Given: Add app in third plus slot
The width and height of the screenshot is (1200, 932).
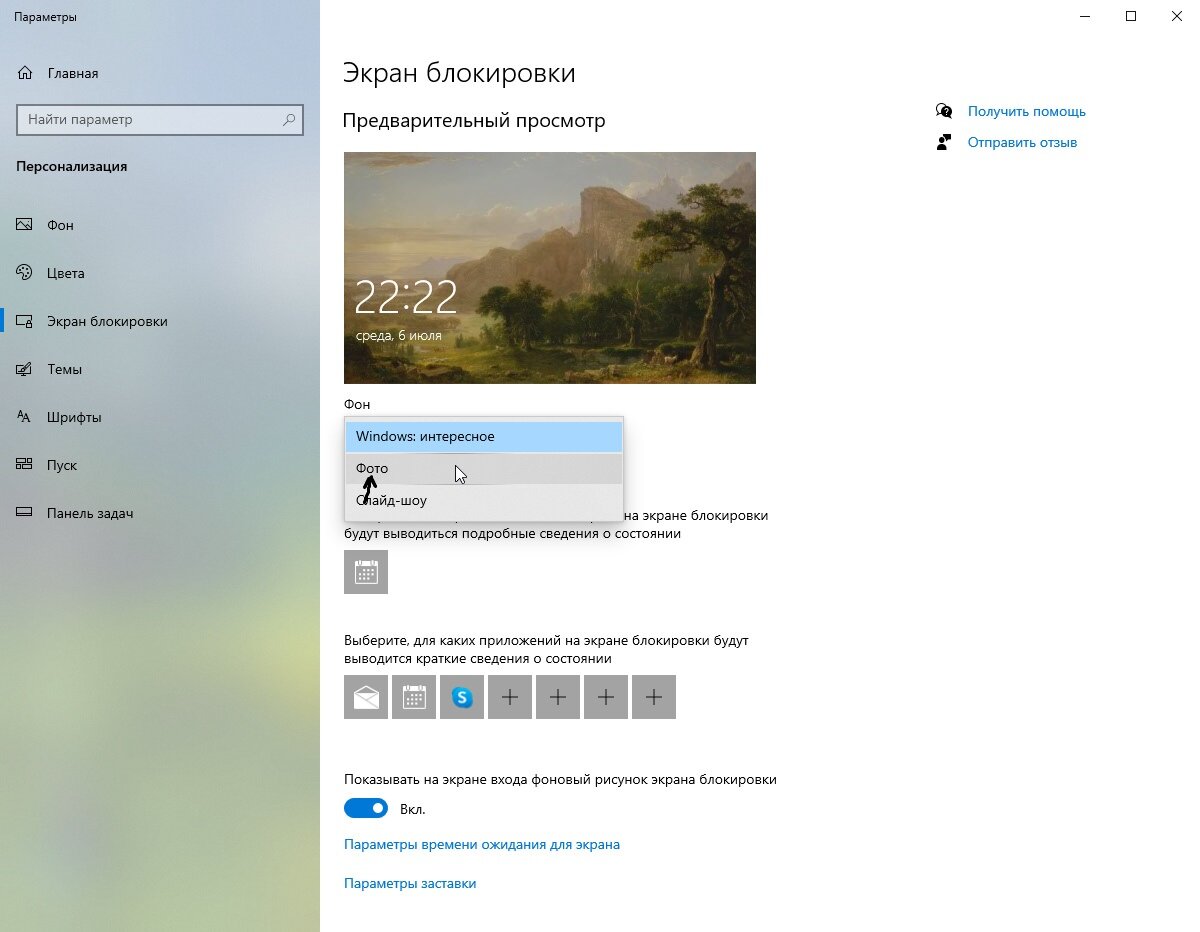Looking at the screenshot, I should [606, 697].
